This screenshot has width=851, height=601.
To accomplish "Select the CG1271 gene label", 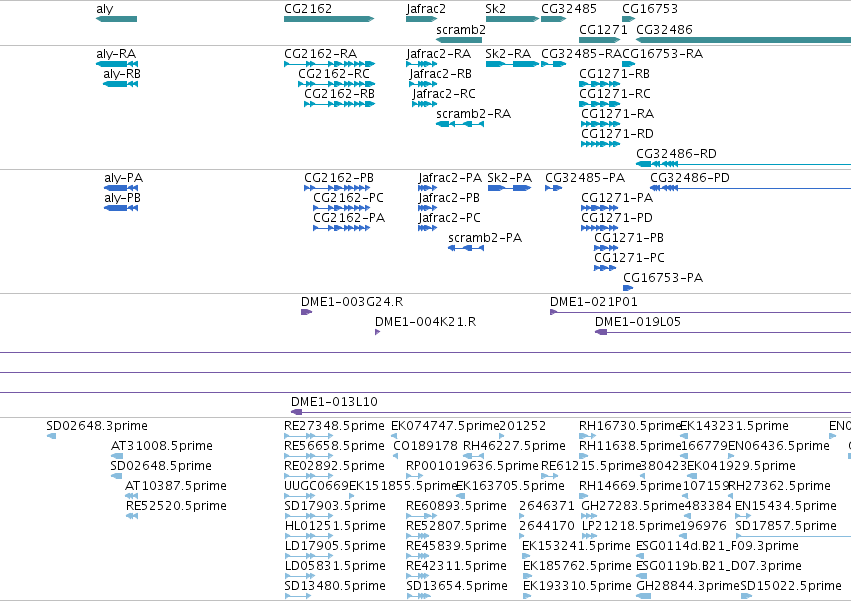I will click(603, 30).
